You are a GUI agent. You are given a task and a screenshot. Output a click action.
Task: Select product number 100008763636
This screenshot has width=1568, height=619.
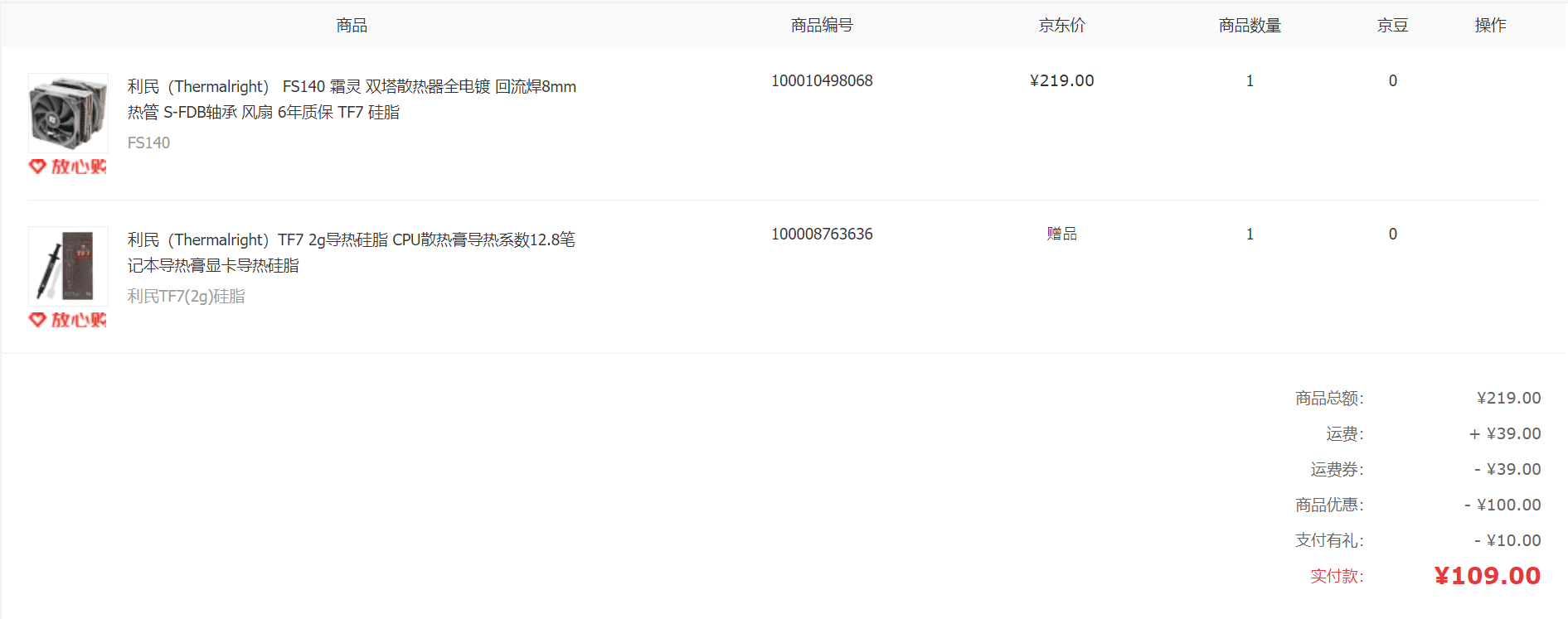822,234
